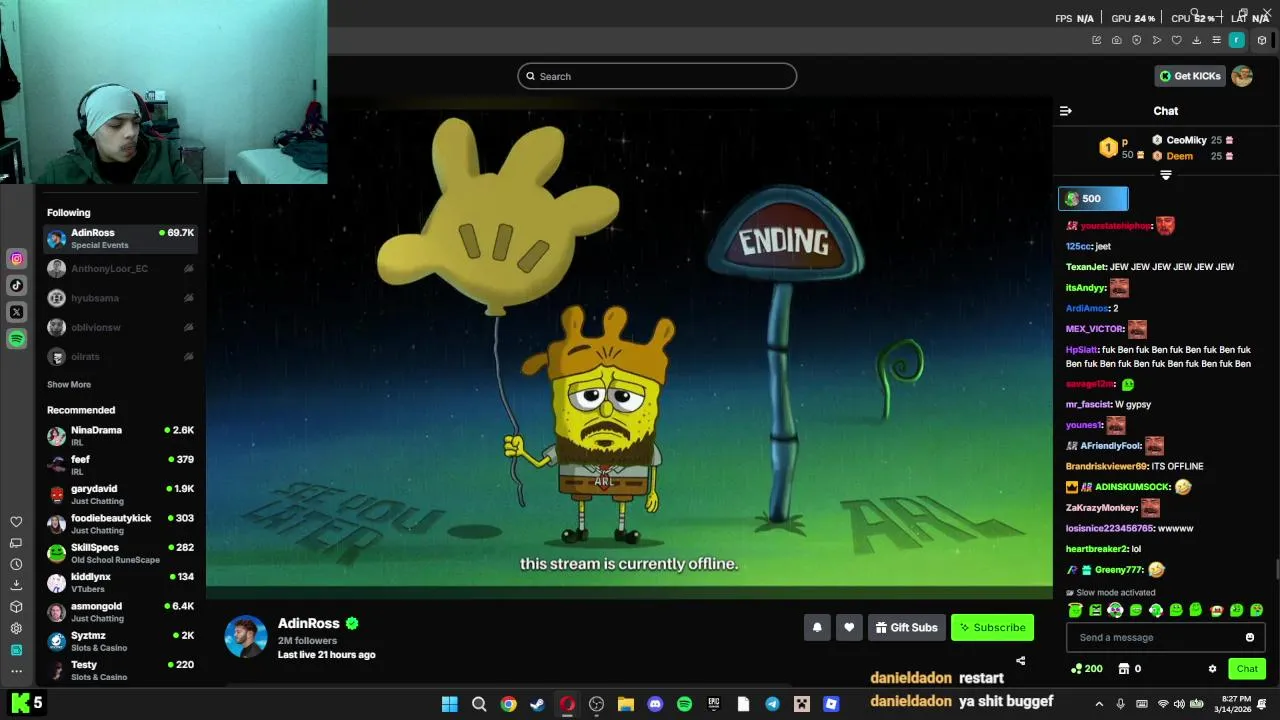Click the share icon below Subscribe
Screen dimensions: 1280x720
coord(1020,661)
